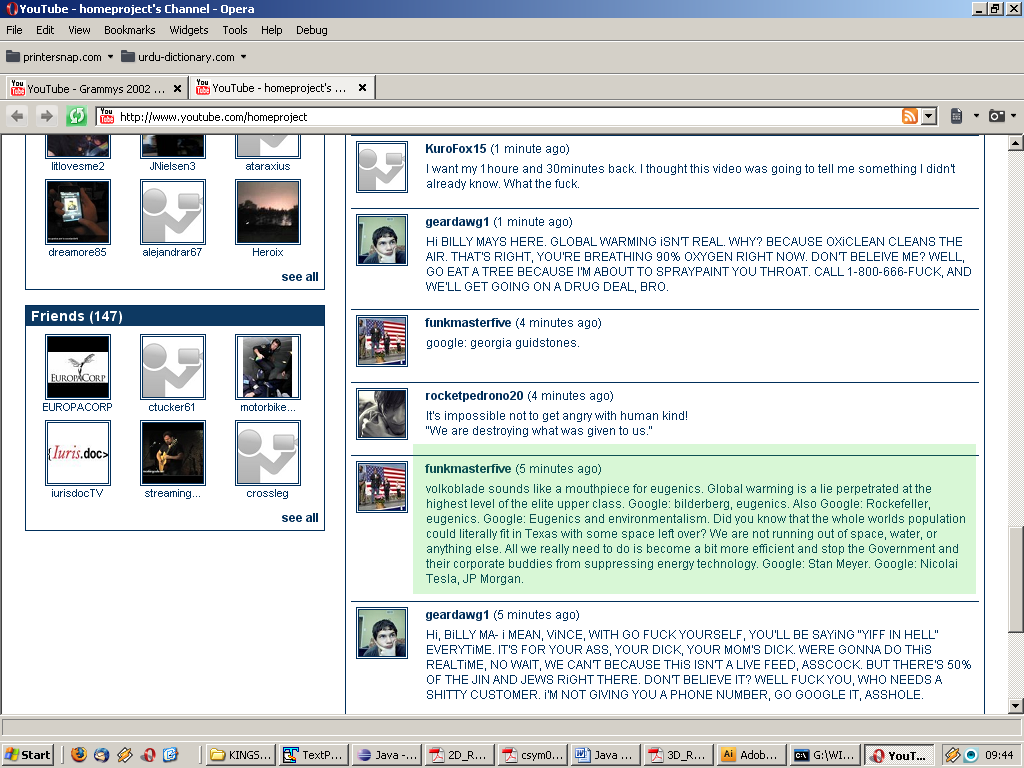Launch Firefox from quick launch
The image size is (1024, 768).
[79, 755]
